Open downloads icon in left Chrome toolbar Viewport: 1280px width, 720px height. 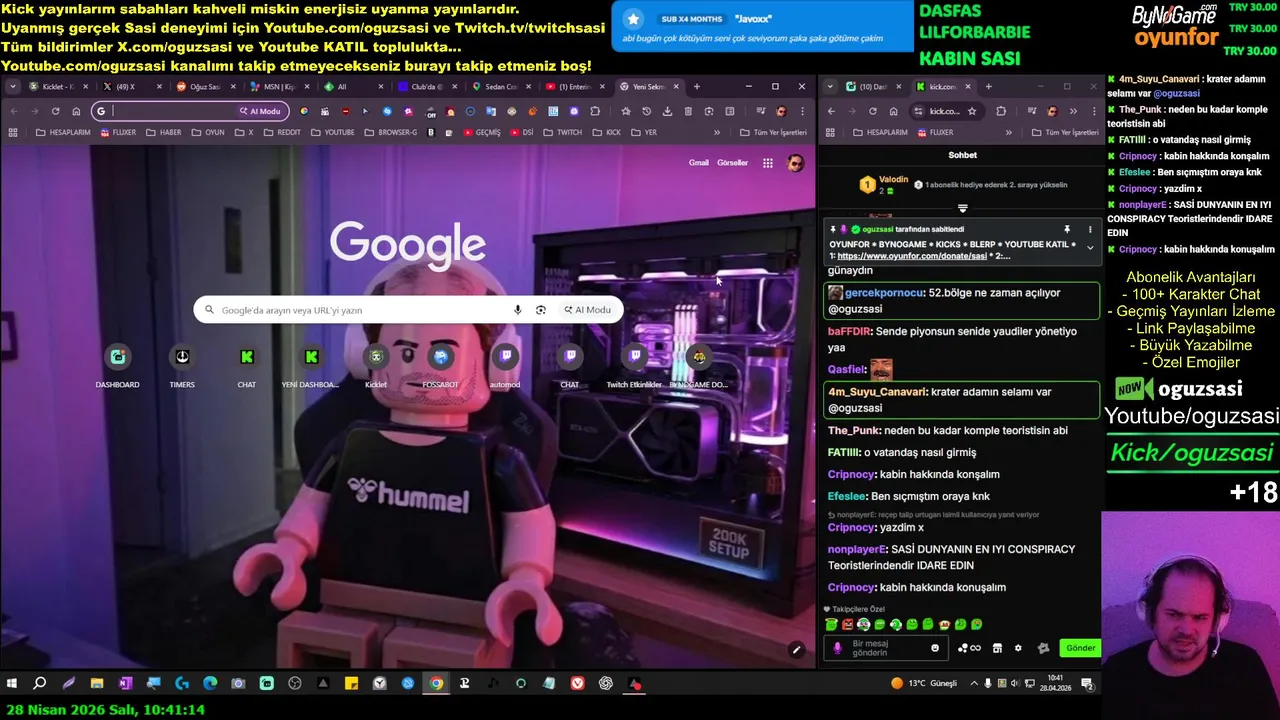coord(667,111)
